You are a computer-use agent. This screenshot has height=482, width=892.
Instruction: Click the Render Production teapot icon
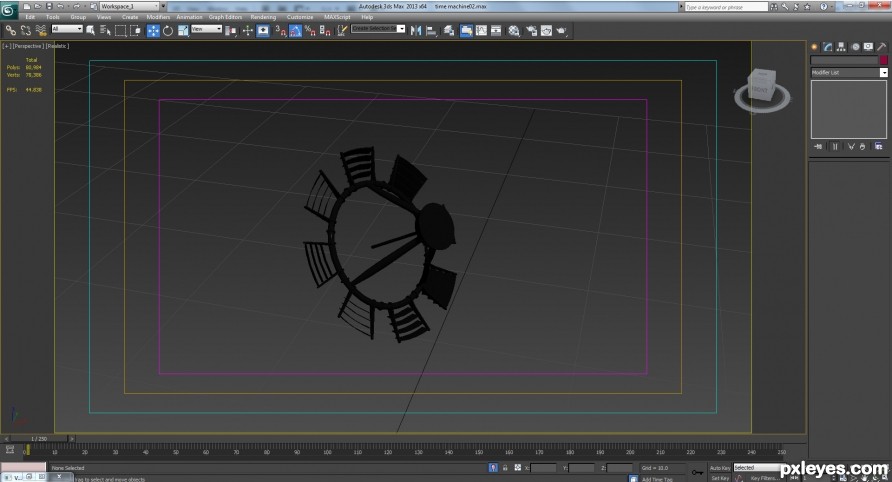point(561,31)
